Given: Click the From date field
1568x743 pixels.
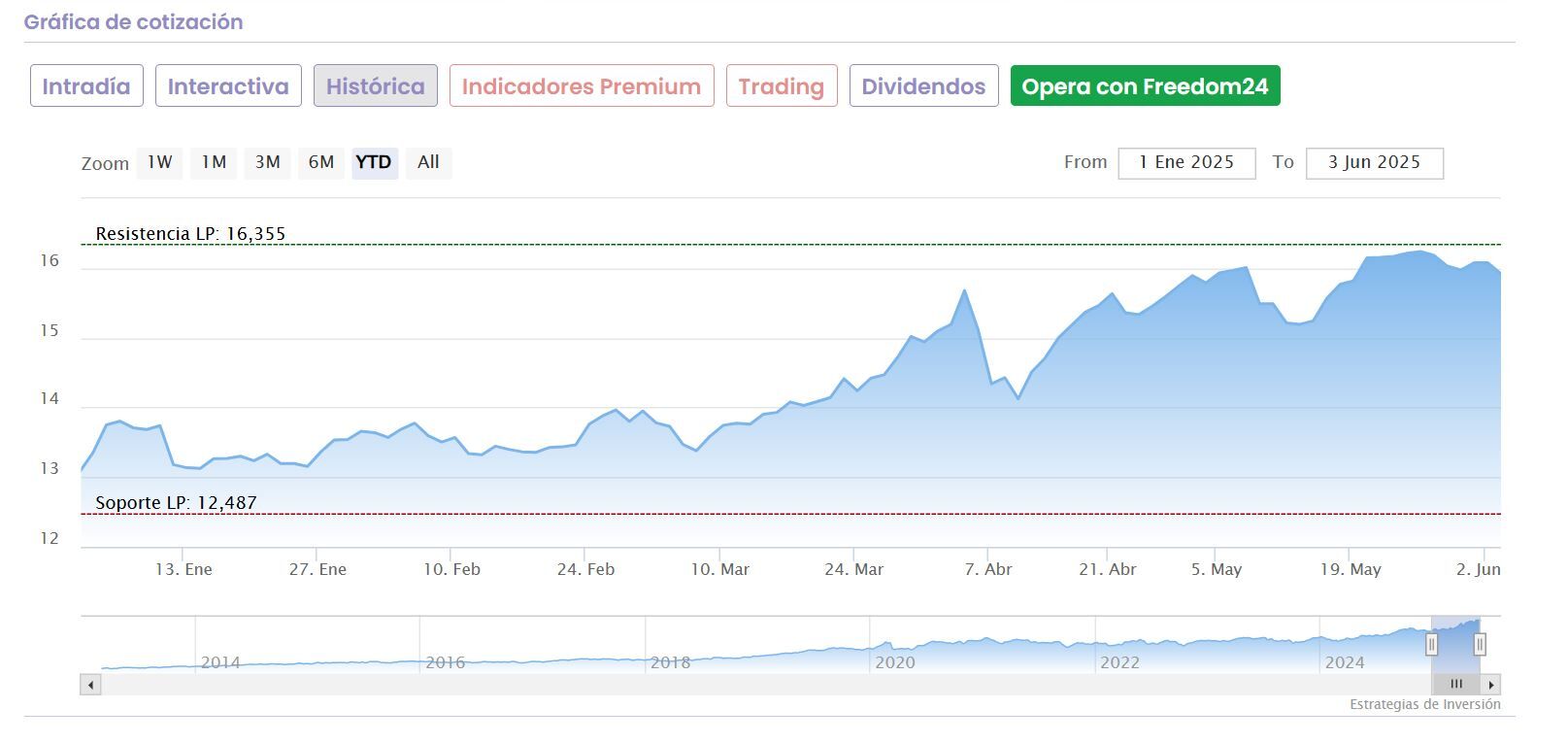Looking at the screenshot, I should (1186, 163).
